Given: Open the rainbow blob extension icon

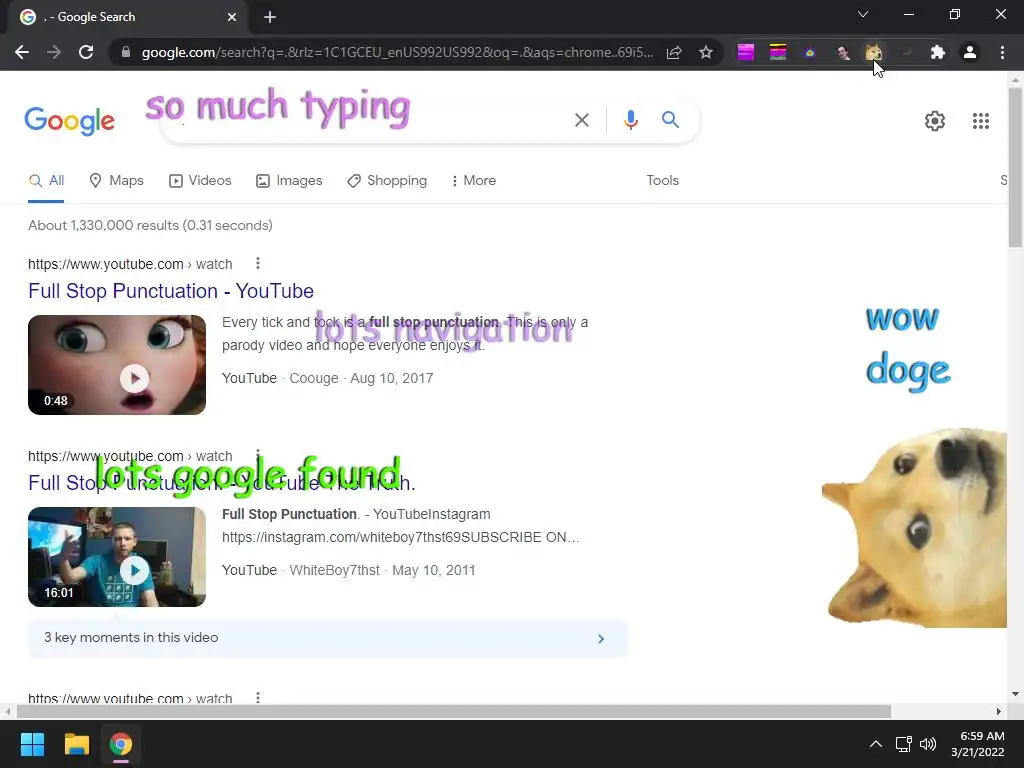Looking at the screenshot, I should pyautogui.click(x=810, y=52).
